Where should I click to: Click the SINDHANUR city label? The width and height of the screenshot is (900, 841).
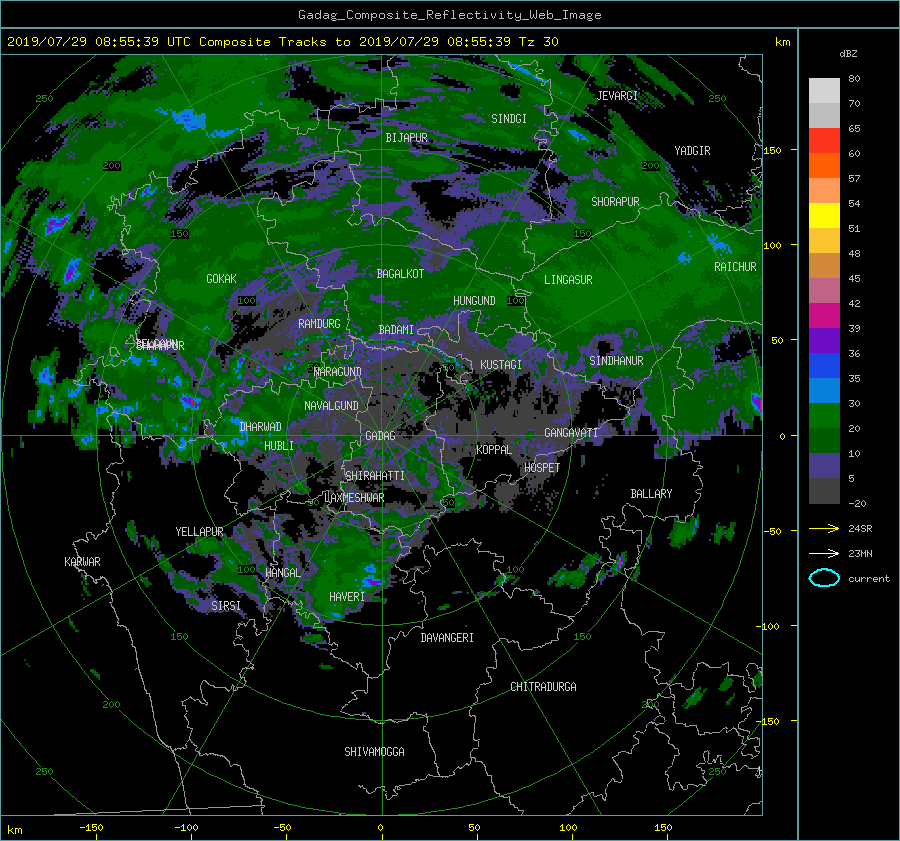(x=616, y=361)
